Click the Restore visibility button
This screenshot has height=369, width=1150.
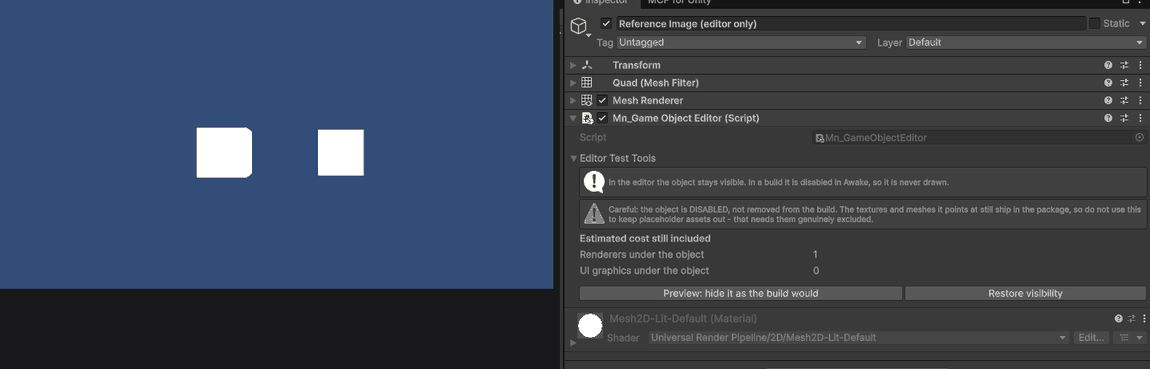pyautogui.click(x=1025, y=293)
